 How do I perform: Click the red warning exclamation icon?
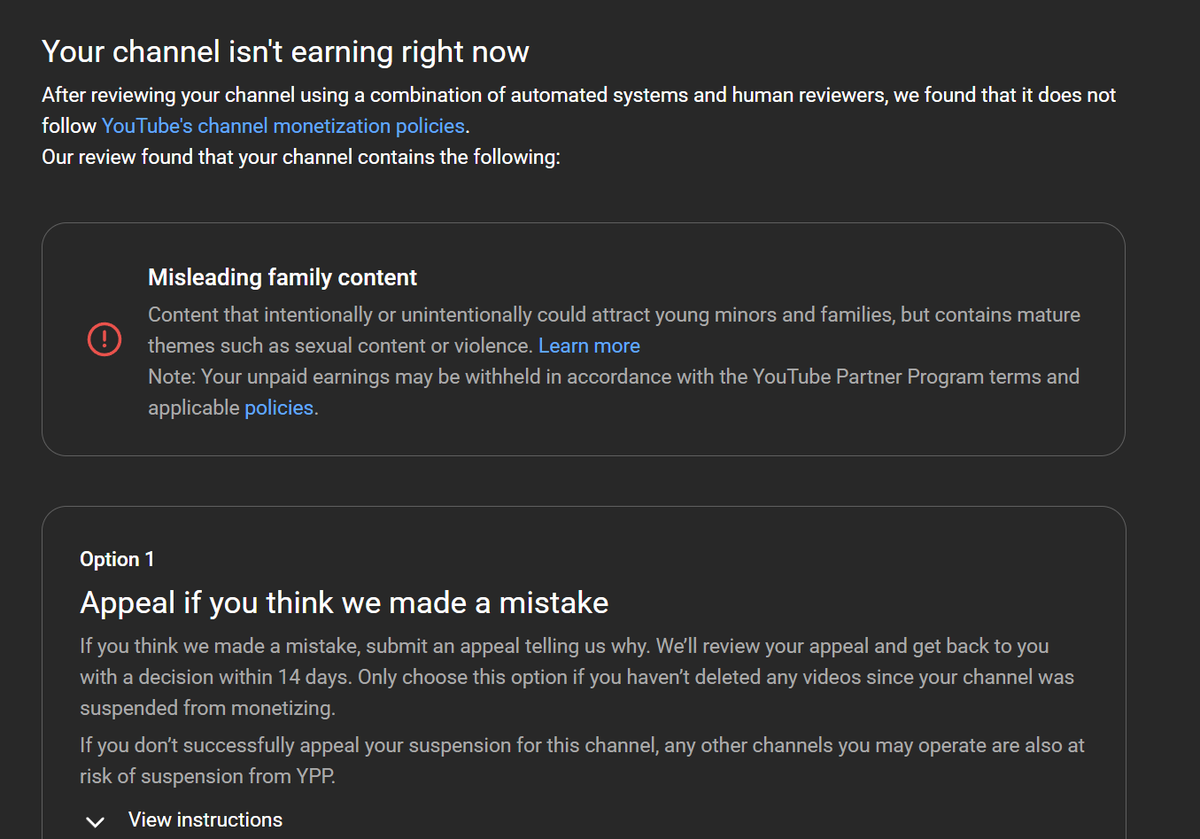point(104,340)
